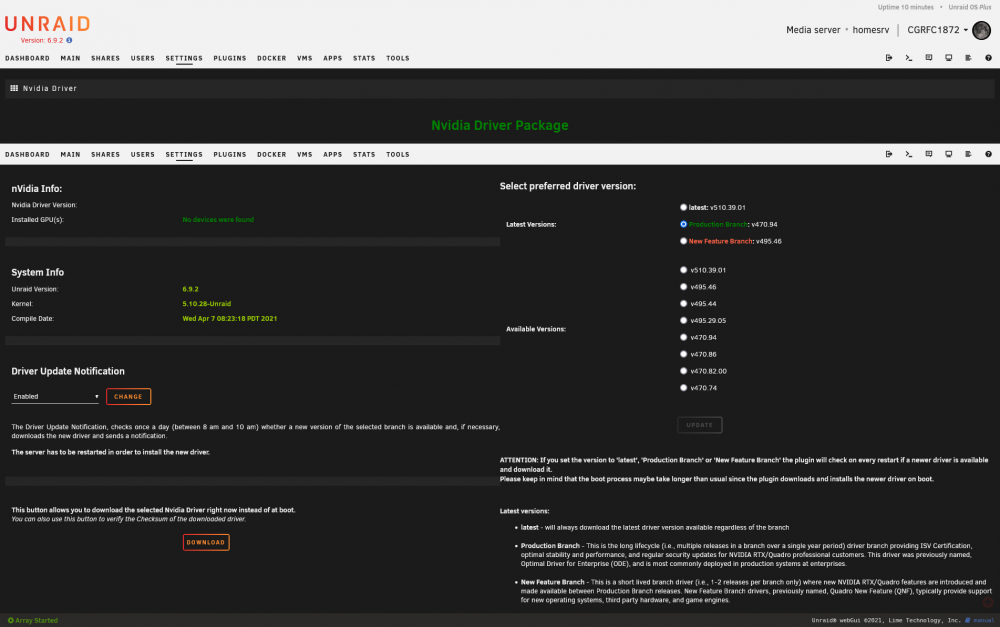Go to DOCKER in the Unraid header menu

272,58
